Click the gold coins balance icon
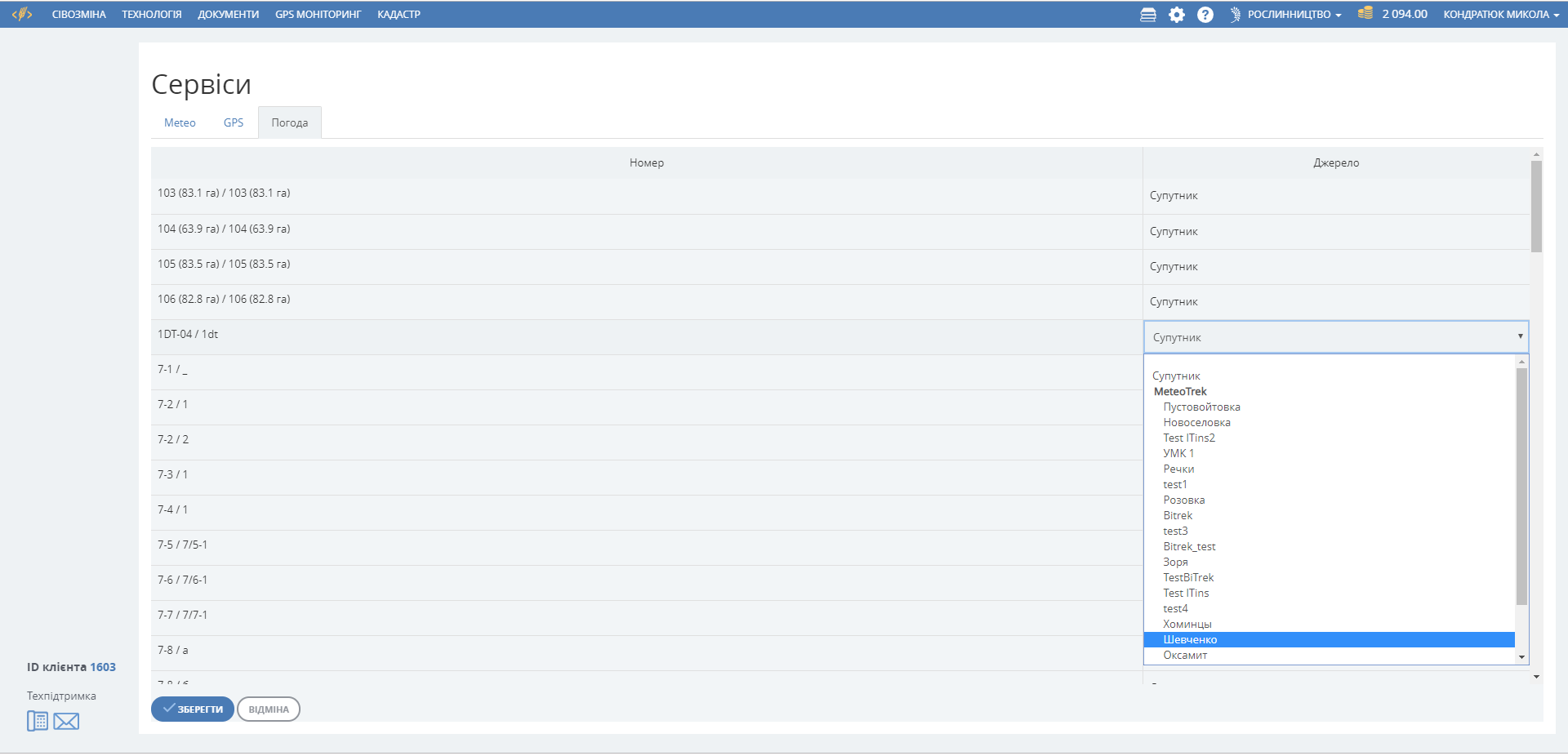Image resolution: width=1568 pixels, height=756 pixels. click(1365, 13)
